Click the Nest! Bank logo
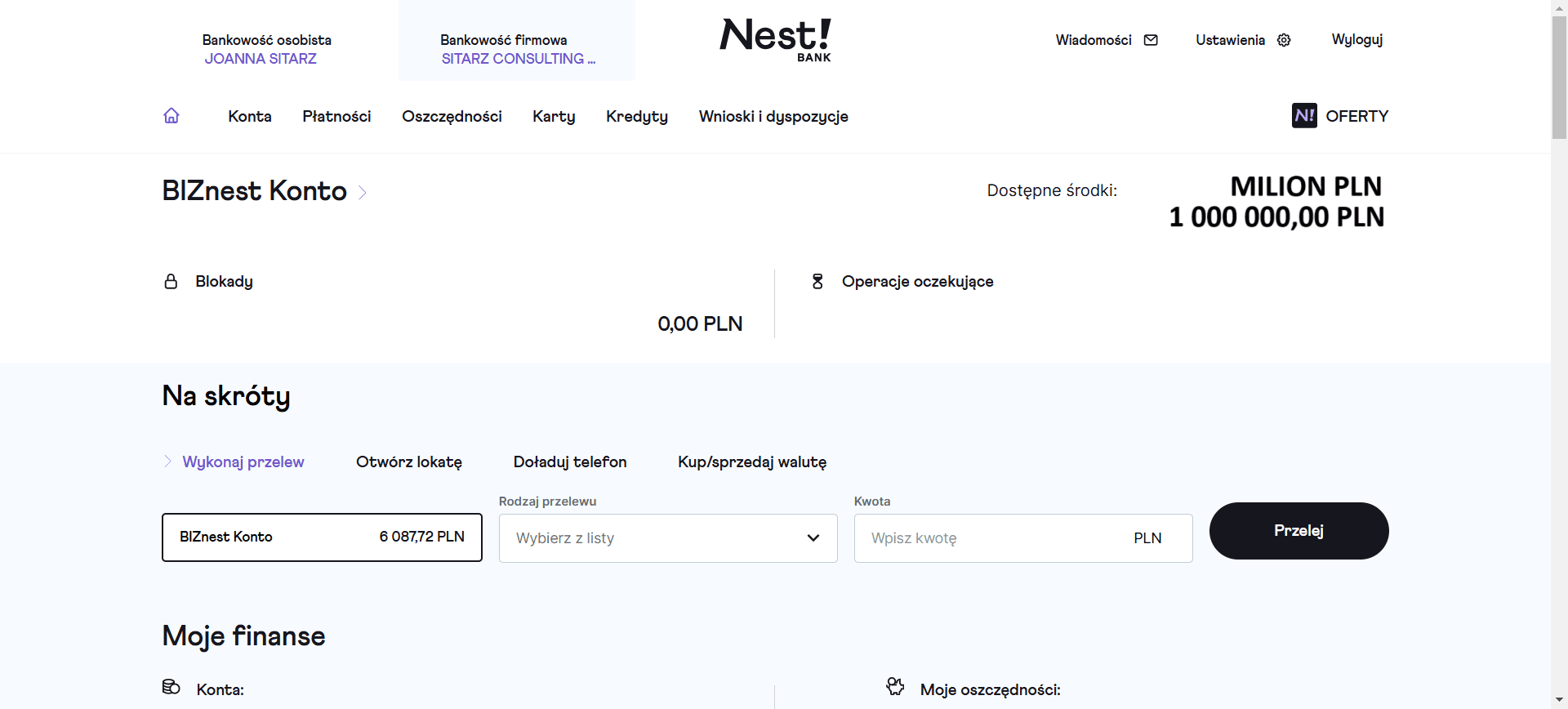Viewport: 1568px width, 709px height. click(775, 39)
